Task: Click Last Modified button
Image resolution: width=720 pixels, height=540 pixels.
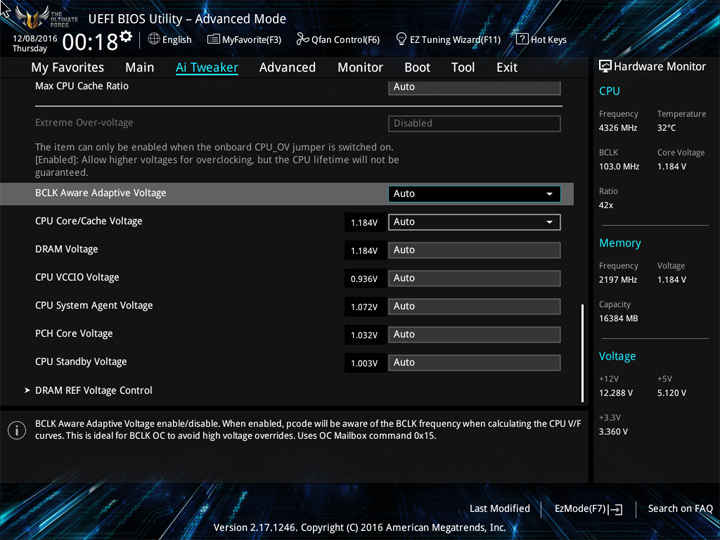Action: (x=500, y=508)
